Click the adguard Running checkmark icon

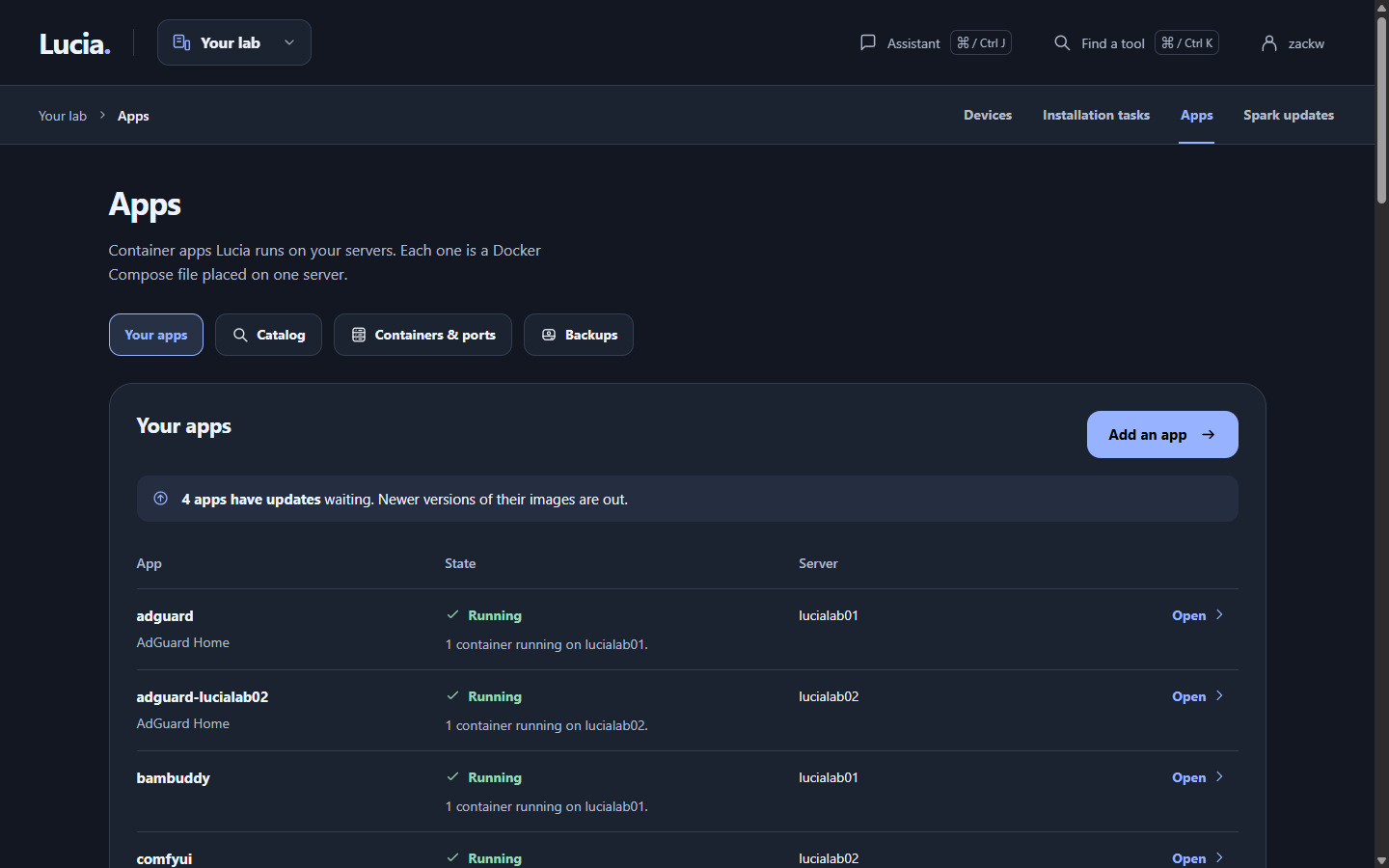452,615
